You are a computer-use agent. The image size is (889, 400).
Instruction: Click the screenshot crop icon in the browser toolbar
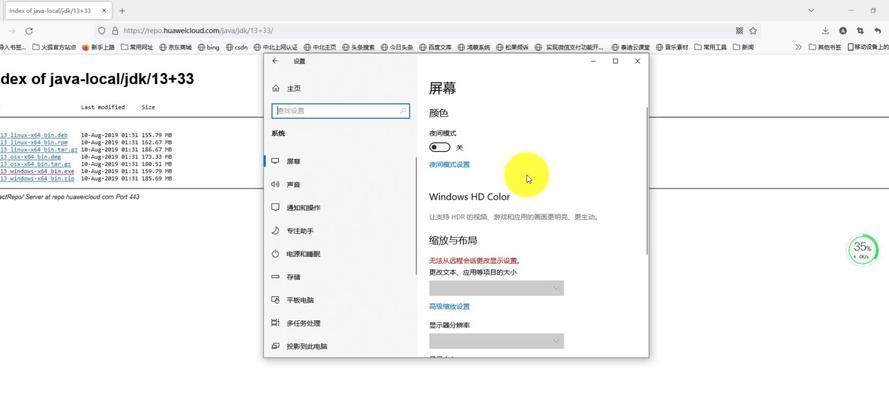pyautogui.click(x=860, y=31)
